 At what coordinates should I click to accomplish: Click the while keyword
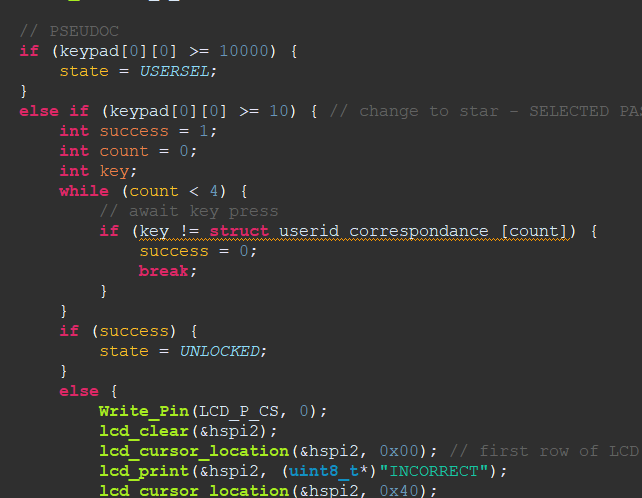pyautogui.click(x=83, y=191)
